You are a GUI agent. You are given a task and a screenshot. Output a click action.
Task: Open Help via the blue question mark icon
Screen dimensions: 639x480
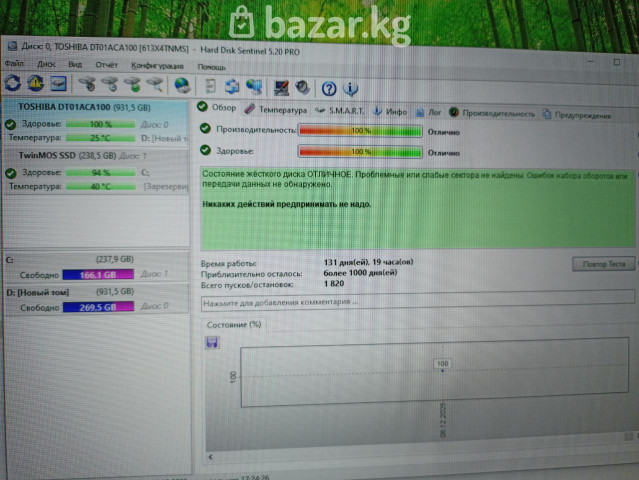(x=327, y=87)
